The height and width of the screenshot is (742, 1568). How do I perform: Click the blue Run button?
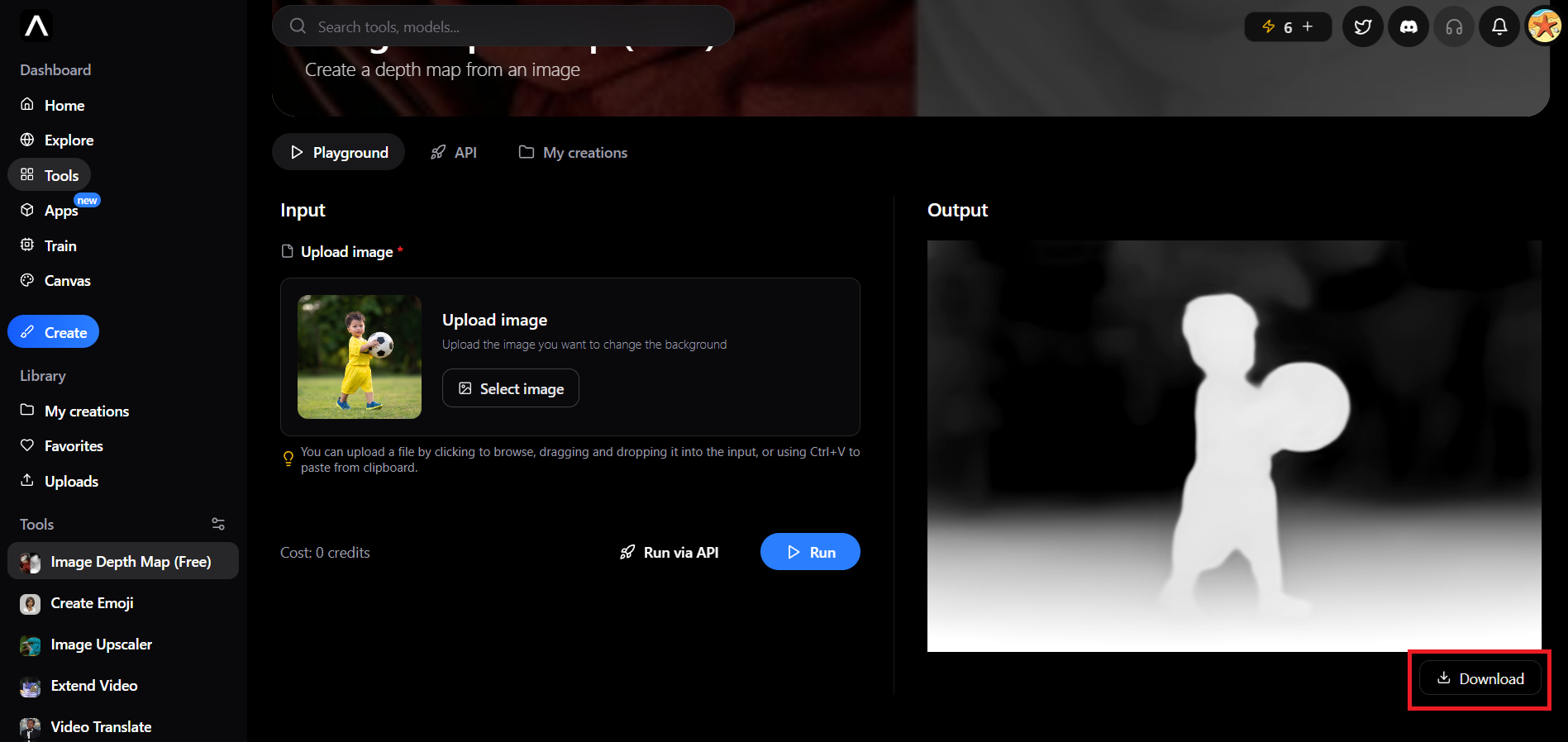[x=810, y=552]
